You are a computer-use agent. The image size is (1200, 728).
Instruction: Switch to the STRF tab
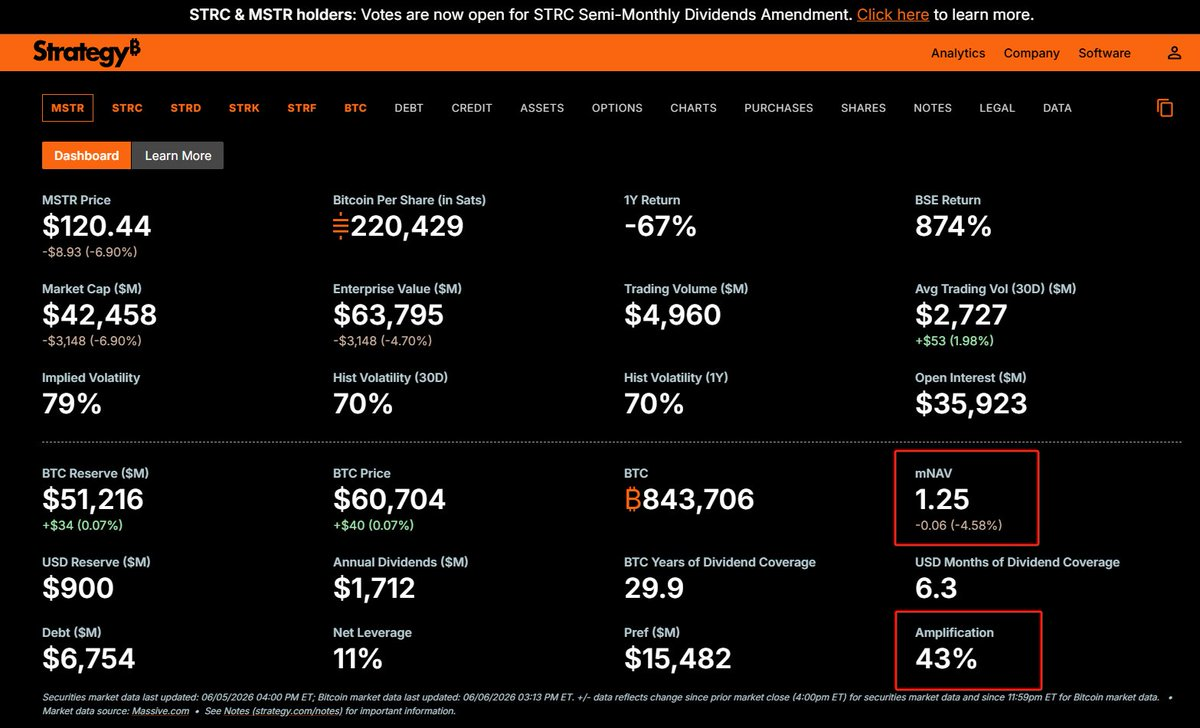point(302,108)
